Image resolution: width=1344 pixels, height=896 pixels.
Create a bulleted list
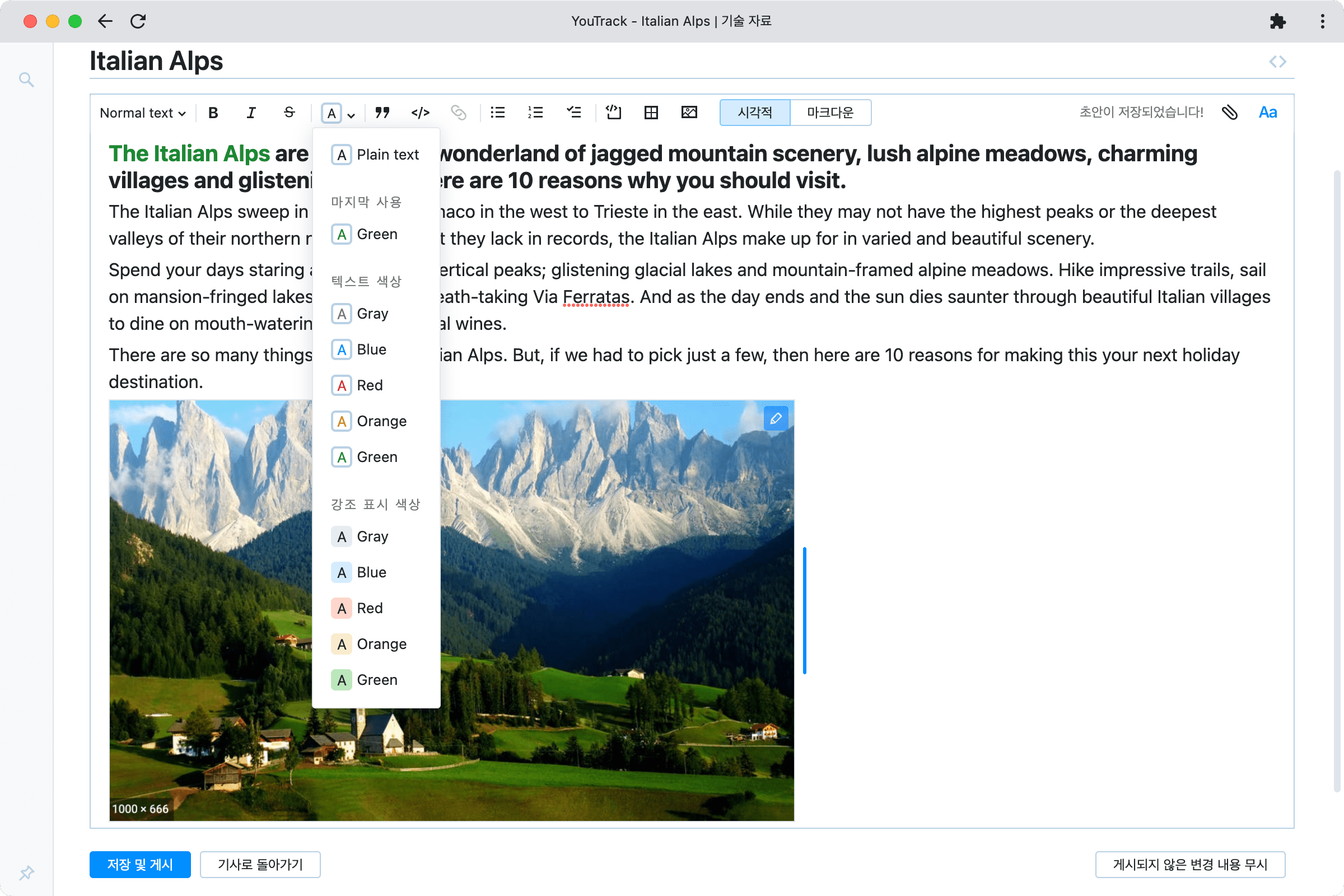coord(498,113)
